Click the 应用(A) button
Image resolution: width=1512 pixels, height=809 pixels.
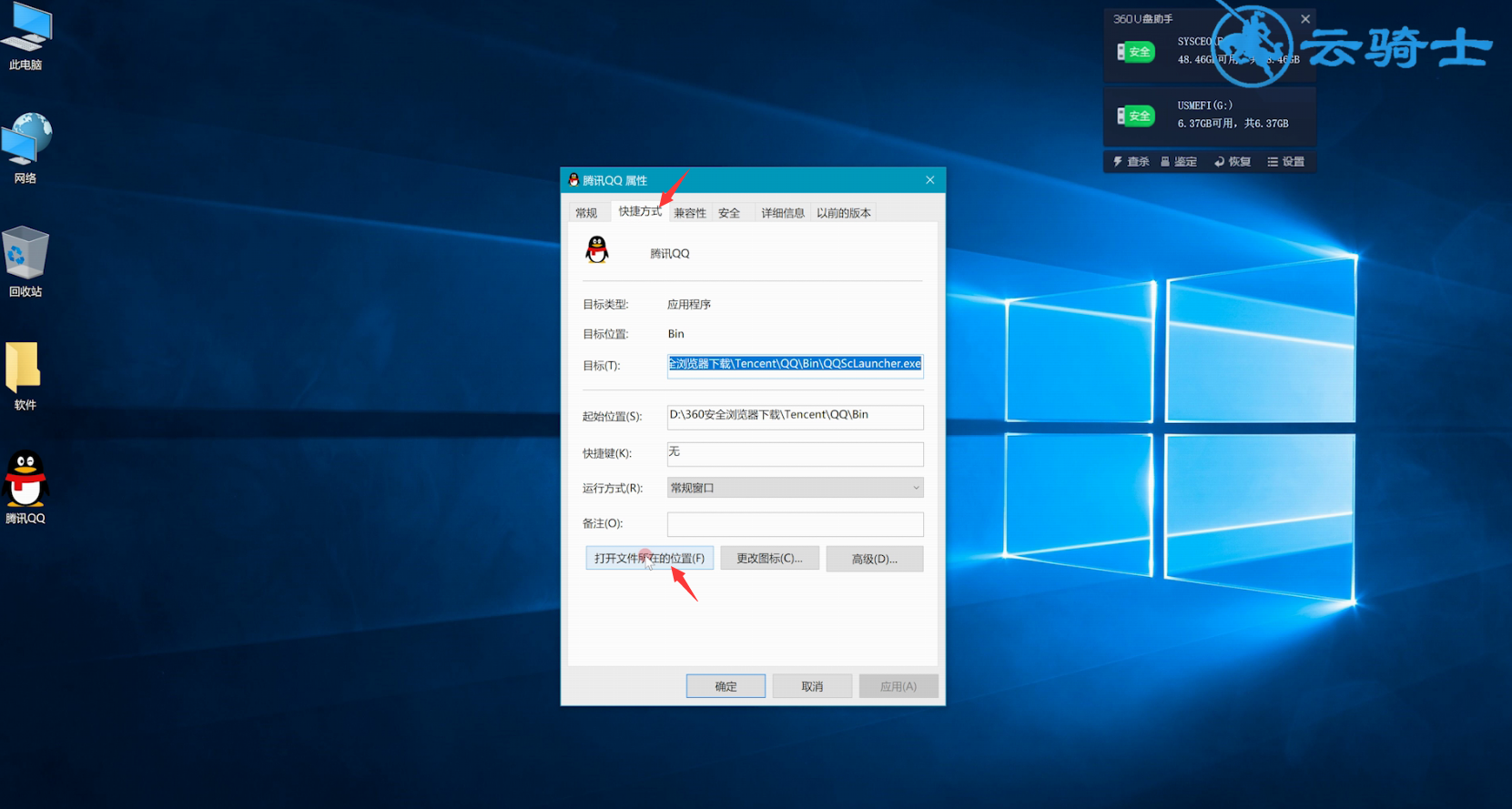[898, 686]
